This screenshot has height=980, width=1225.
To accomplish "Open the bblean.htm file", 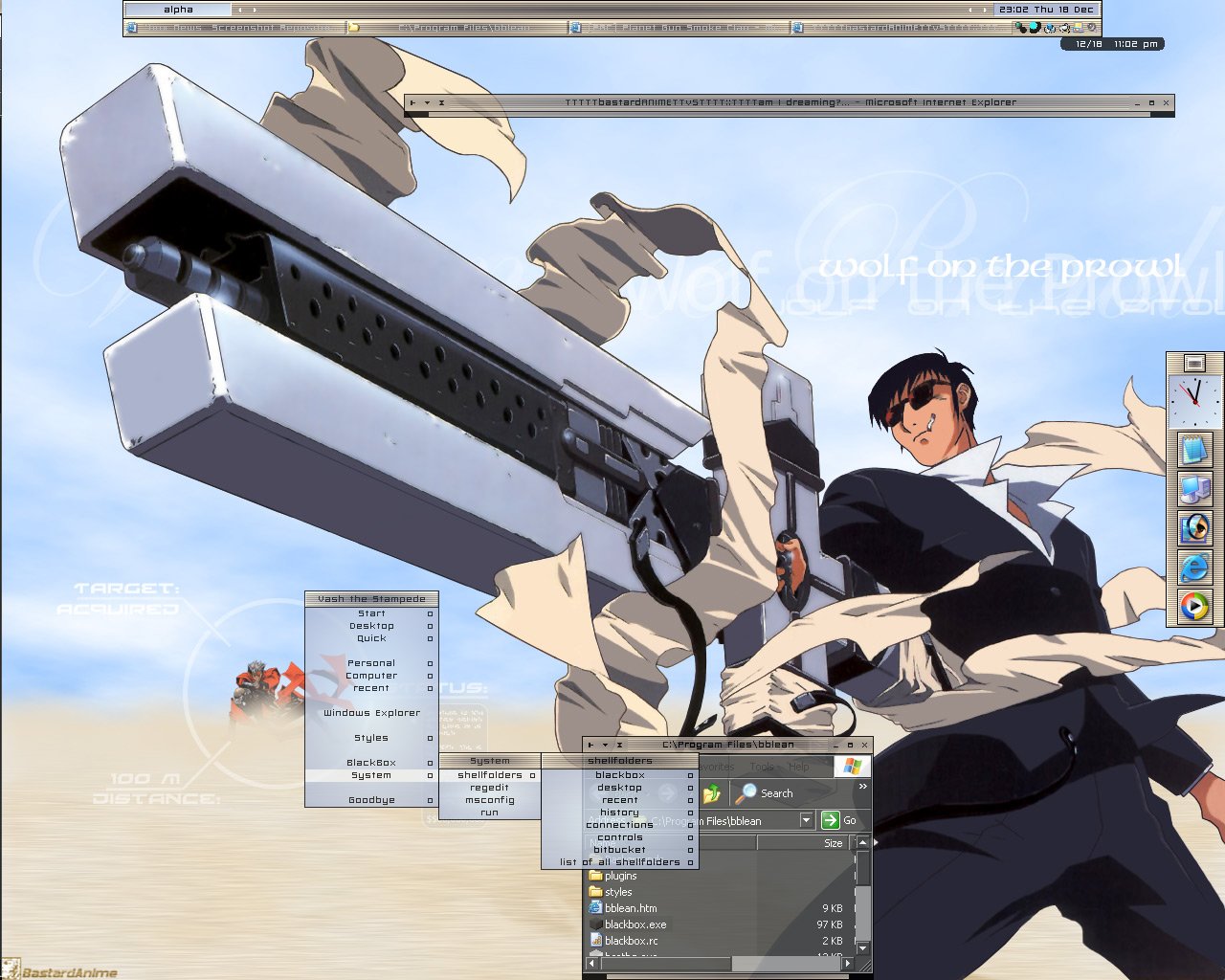I will click(623, 908).
